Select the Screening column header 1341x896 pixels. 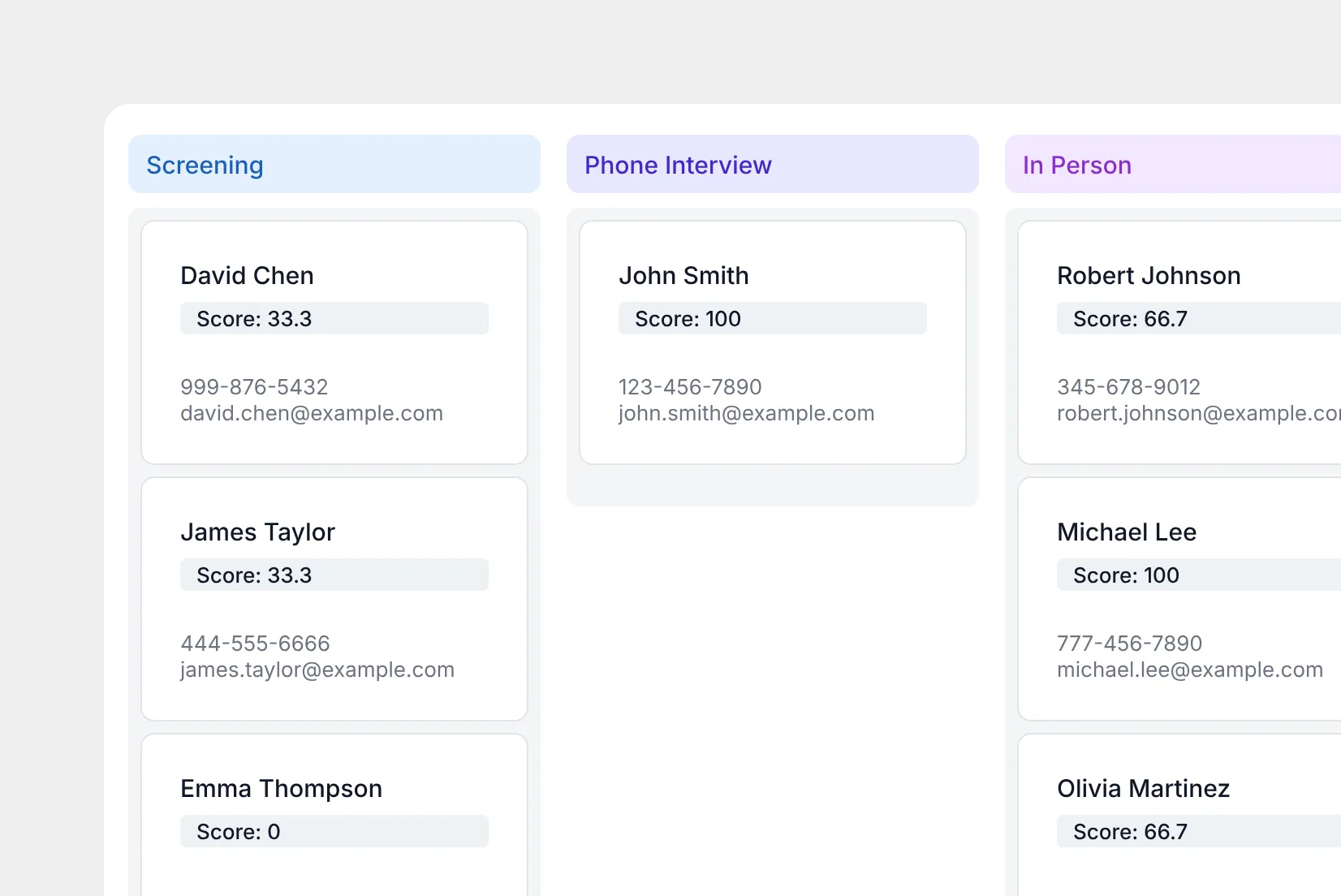click(x=334, y=165)
